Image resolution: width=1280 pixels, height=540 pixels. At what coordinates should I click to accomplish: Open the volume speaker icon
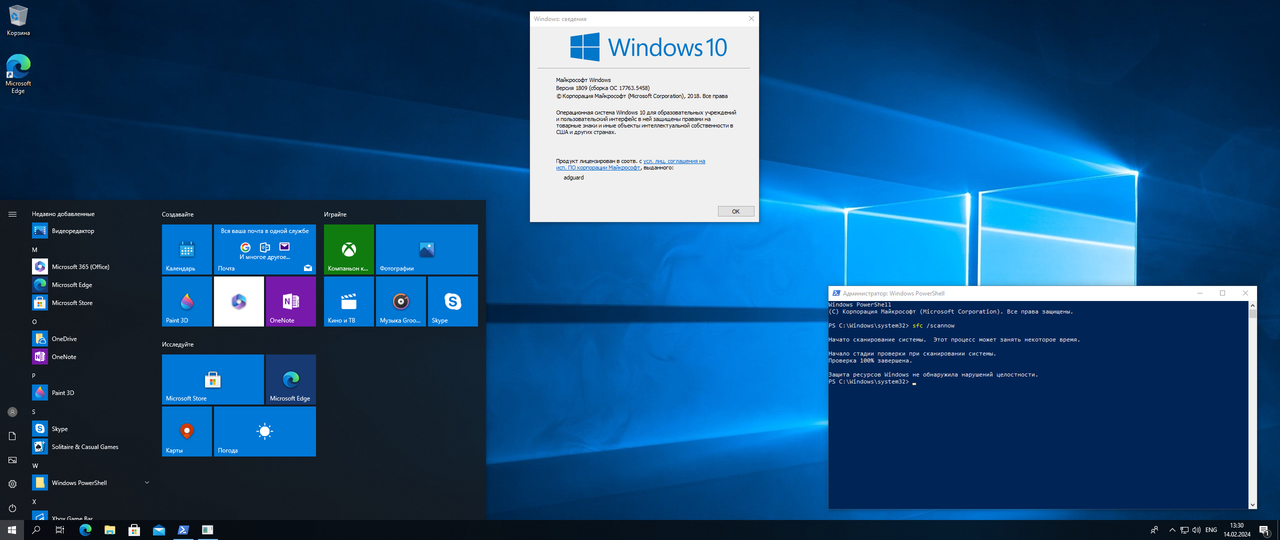tap(1196, 530)
